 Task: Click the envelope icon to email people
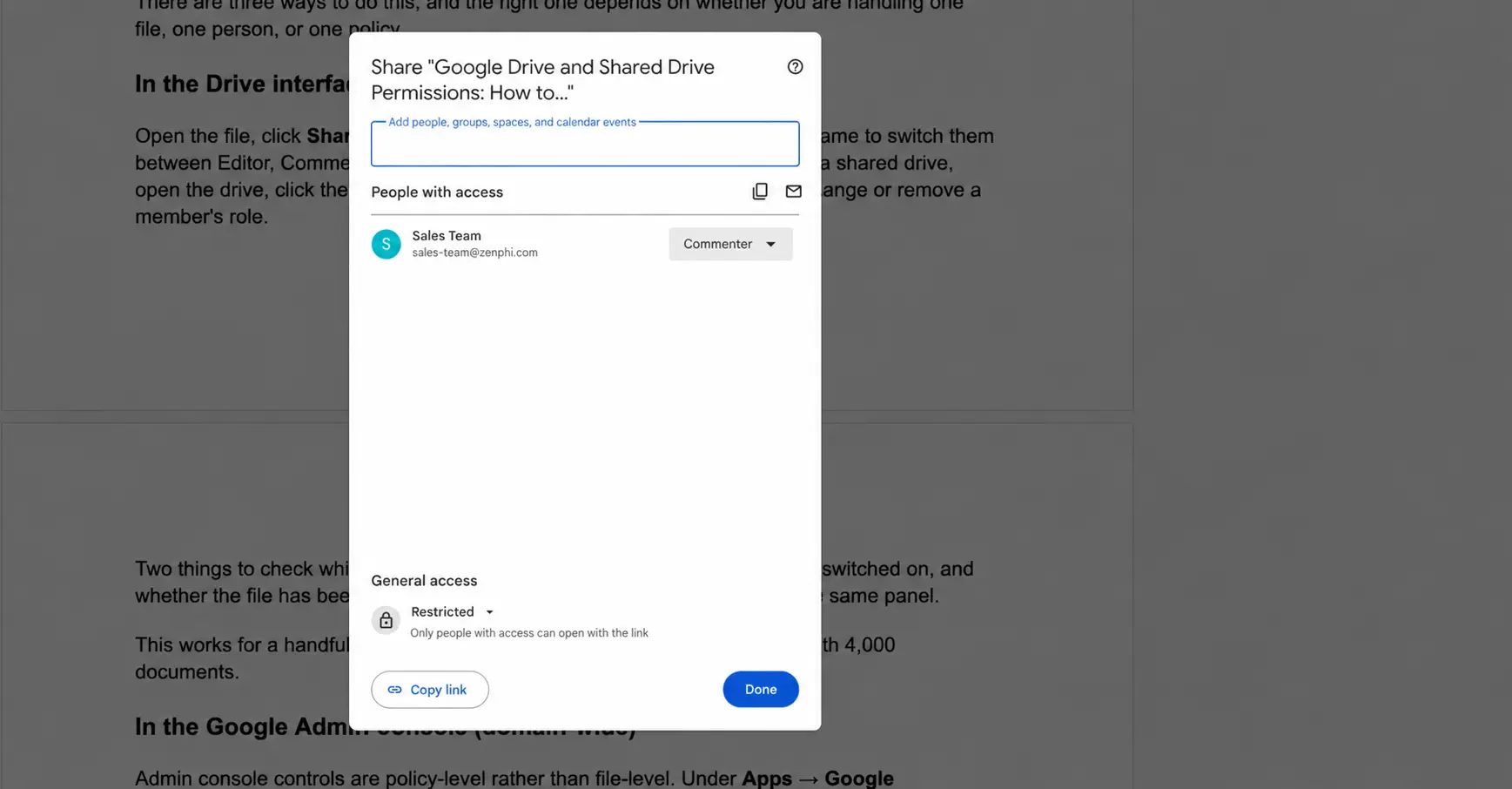pyautogui.click(x=793, y=191)
